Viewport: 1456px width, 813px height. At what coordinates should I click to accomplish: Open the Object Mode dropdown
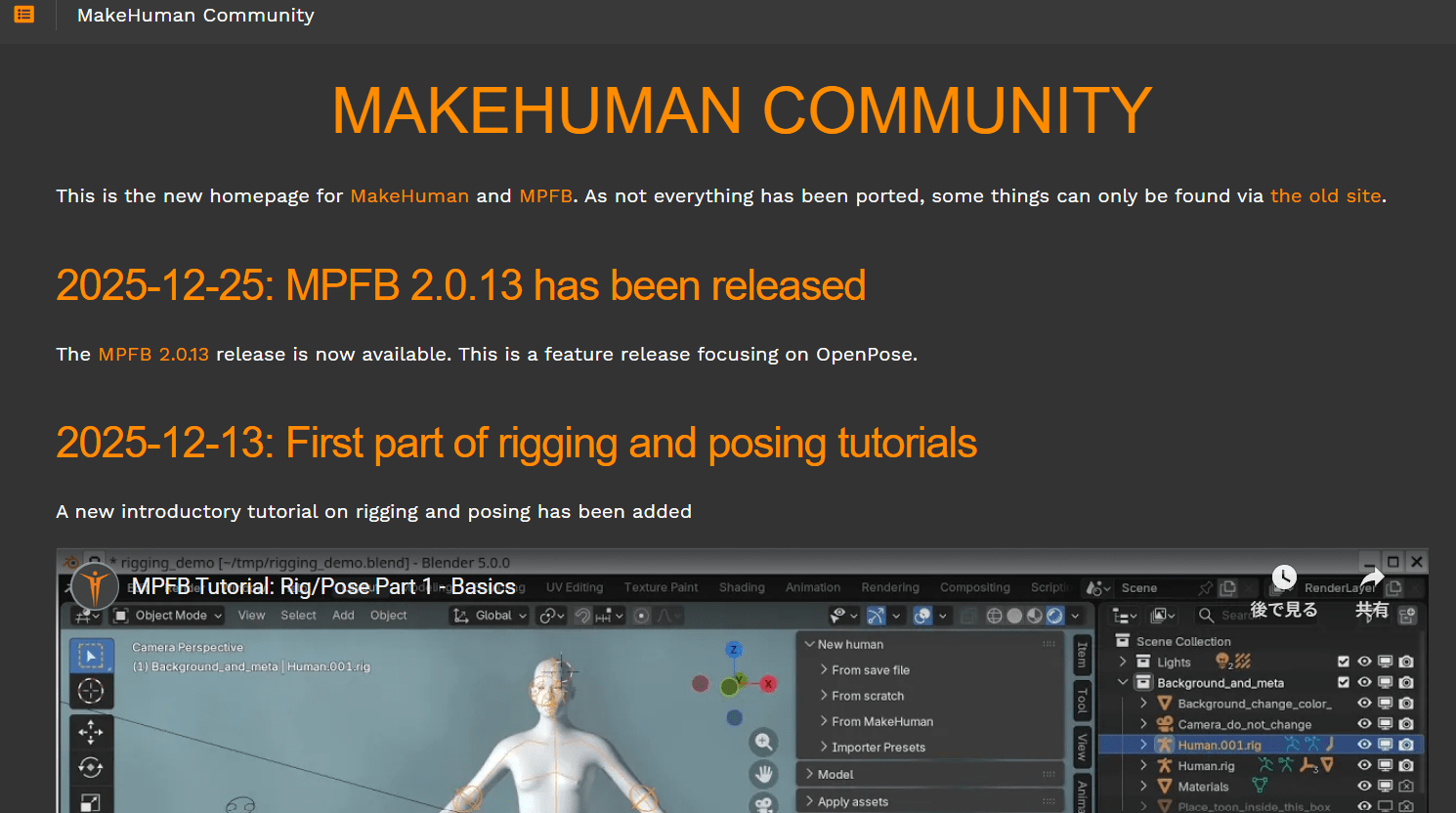pos(169,616)
